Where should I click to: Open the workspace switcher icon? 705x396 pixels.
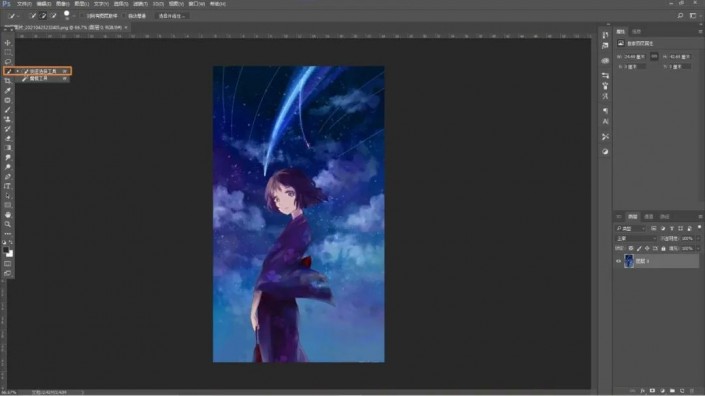coord(693,16)
